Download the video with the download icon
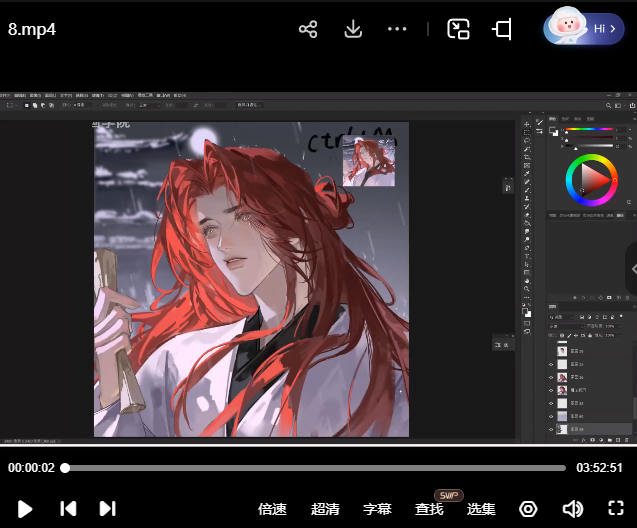This screenshot has height=528, width=637. click(353, 29)
